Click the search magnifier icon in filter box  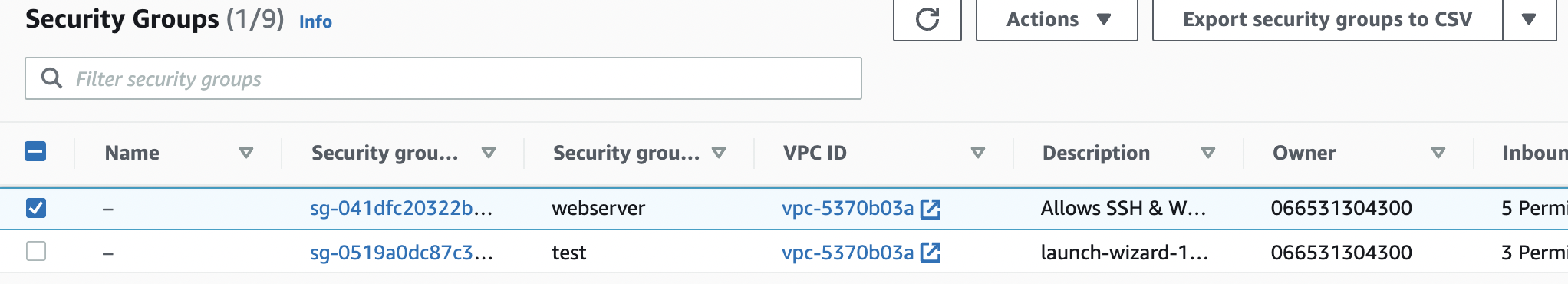pyautogui.click(x=51, y=78)
